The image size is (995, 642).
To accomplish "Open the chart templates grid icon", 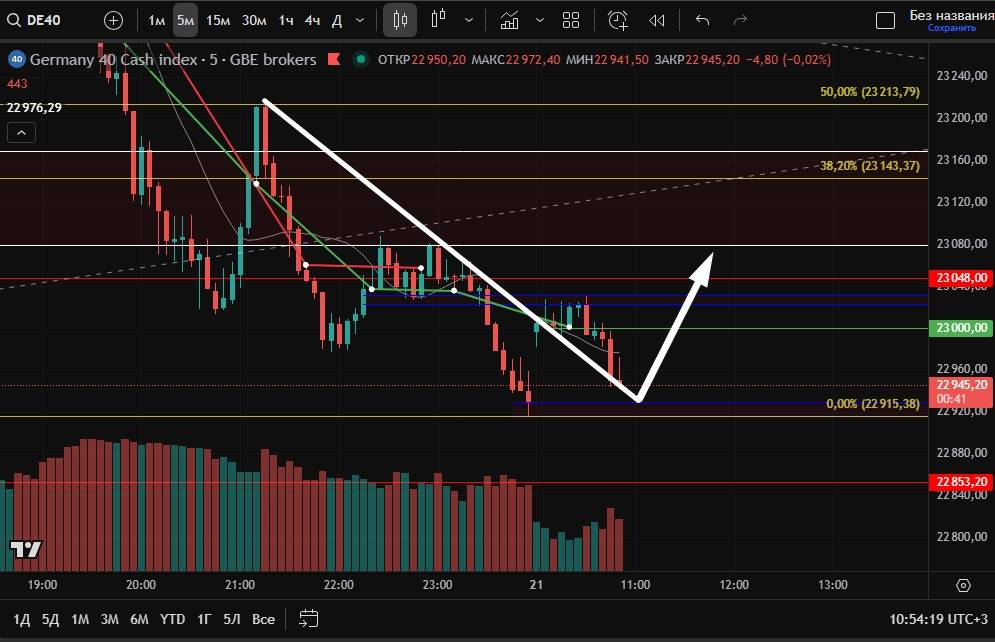I will (571, 20).
